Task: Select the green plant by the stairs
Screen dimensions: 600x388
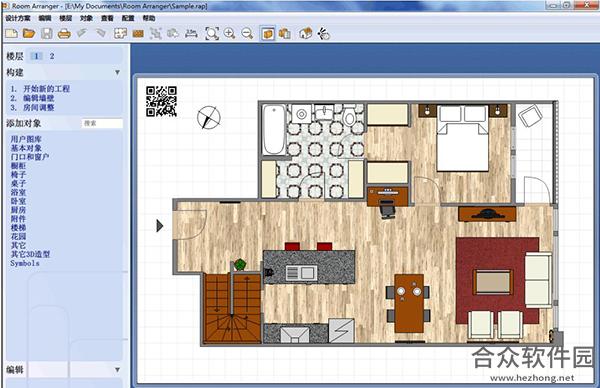Action: [240, 264]
